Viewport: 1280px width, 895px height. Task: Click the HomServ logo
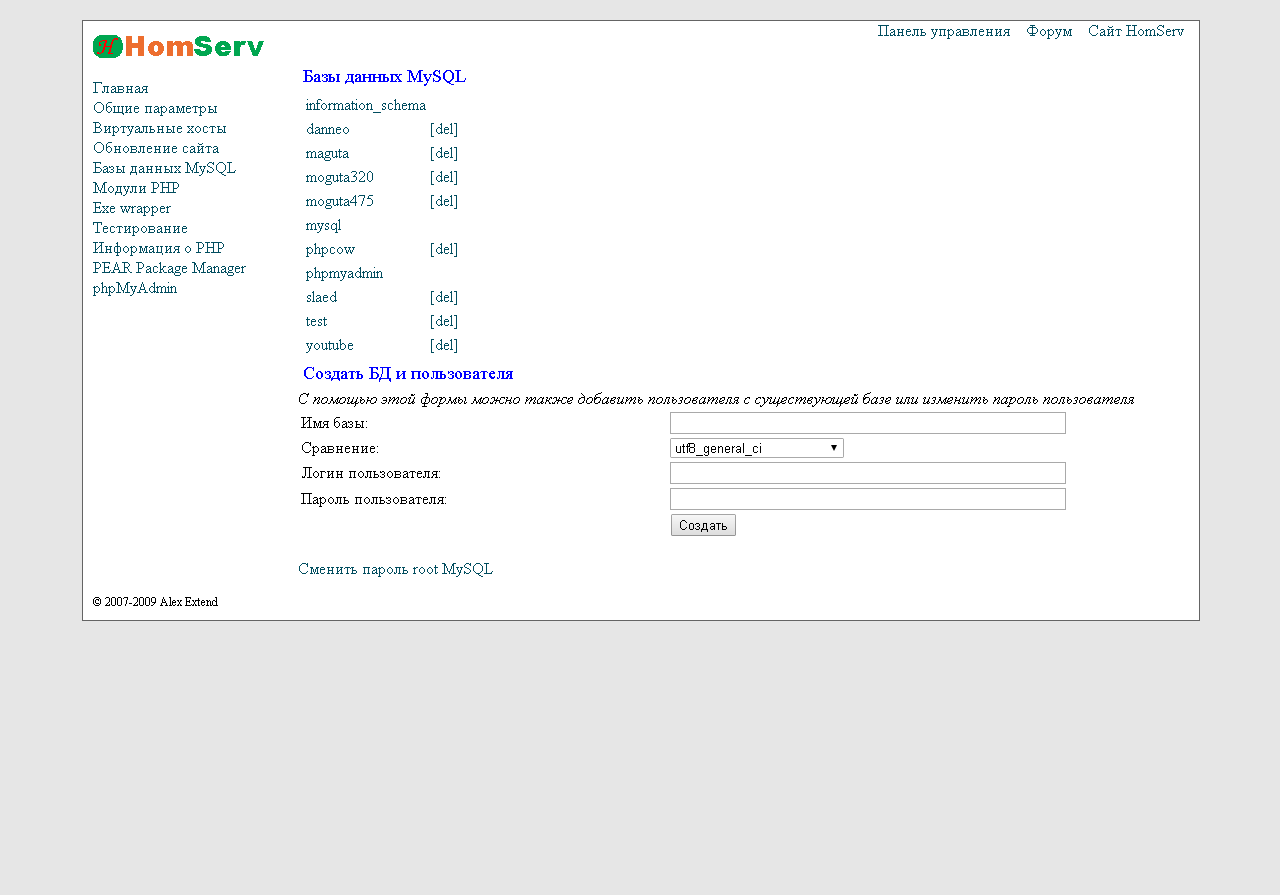tap(178, 46)
